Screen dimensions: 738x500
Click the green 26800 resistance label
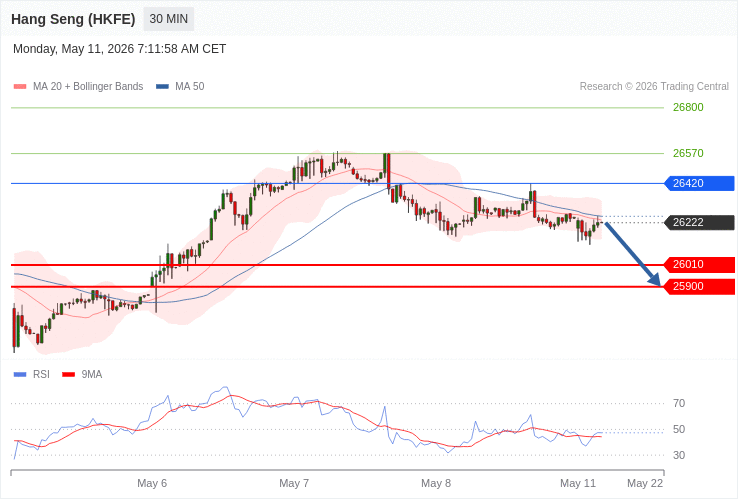coord(688,107)
